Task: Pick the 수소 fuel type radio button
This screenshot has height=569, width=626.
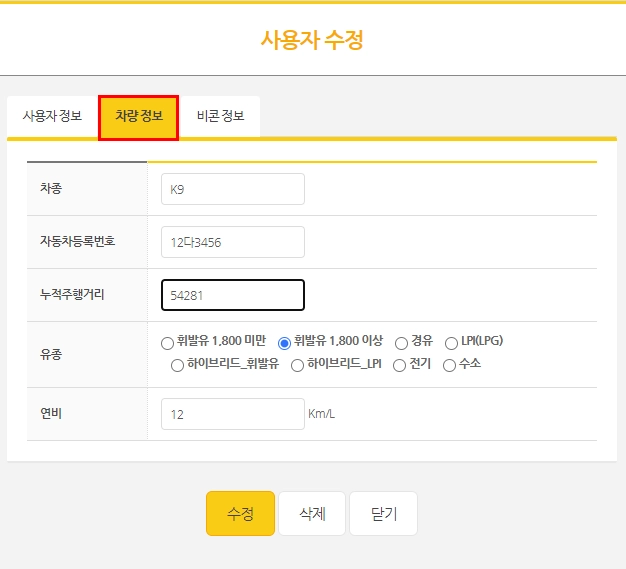Action: (449, 365)
